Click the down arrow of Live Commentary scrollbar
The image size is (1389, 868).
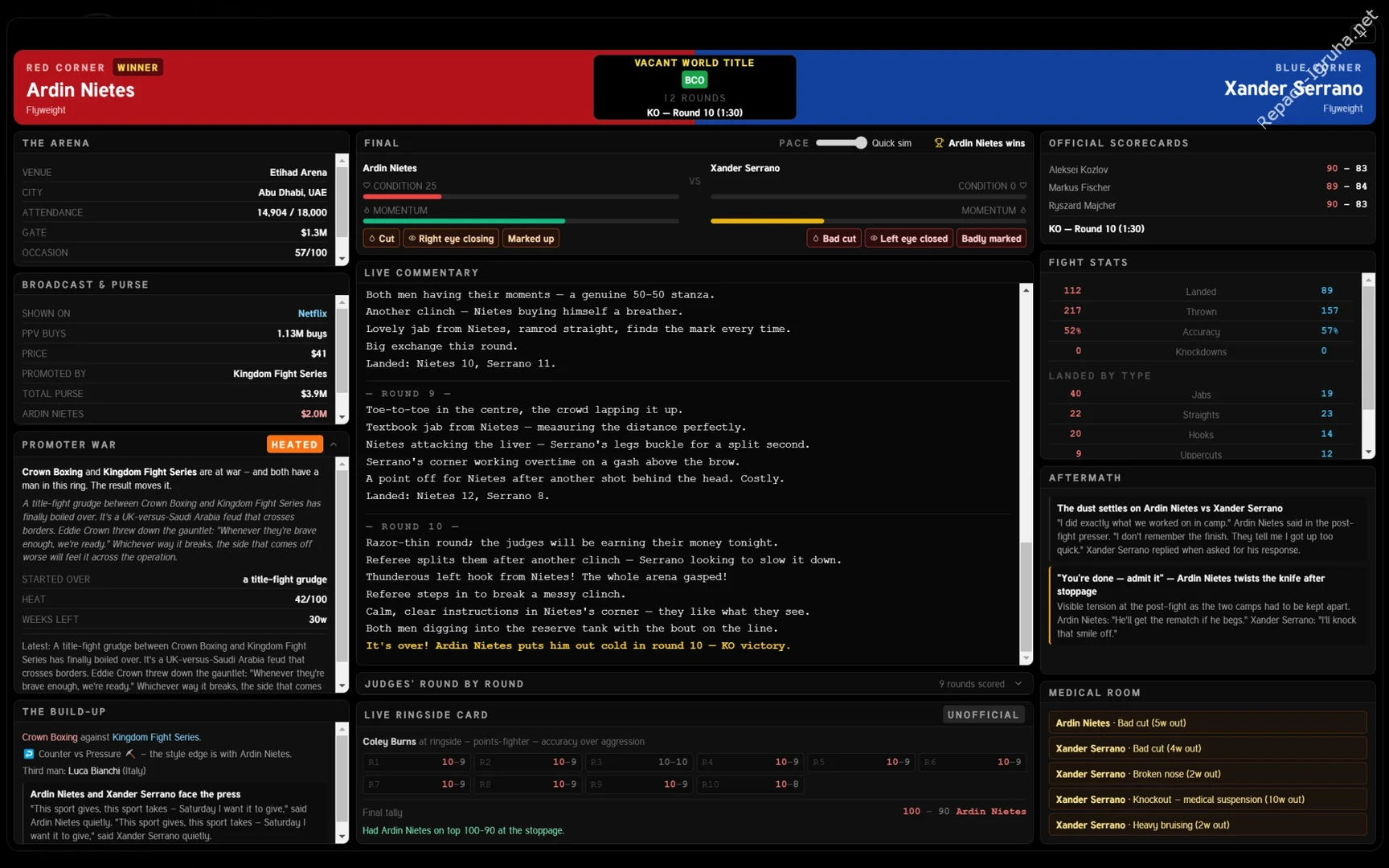pyautogui.click(x=1026, y=658)
